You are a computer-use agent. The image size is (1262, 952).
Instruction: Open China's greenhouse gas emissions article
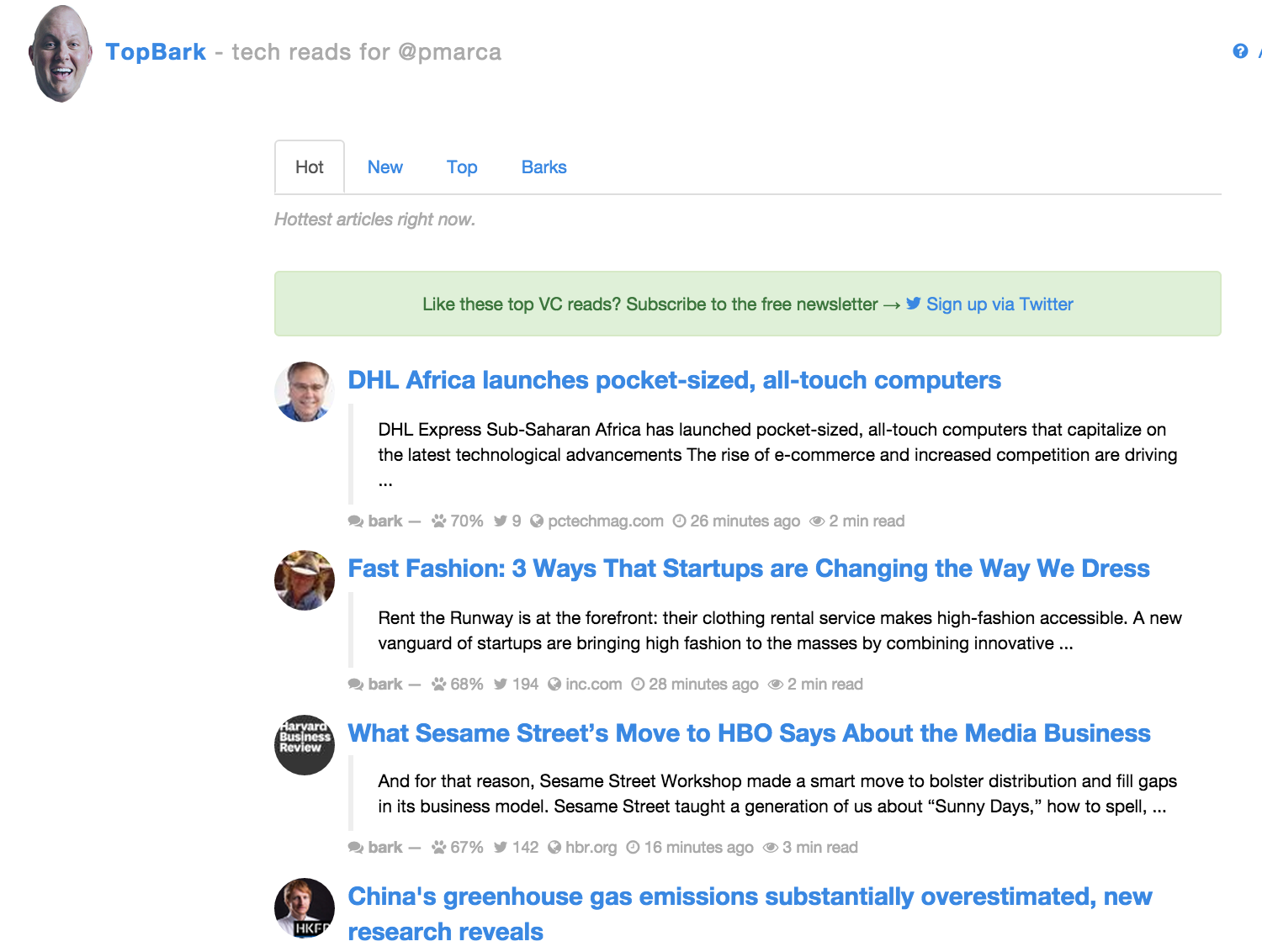[750, 914]
